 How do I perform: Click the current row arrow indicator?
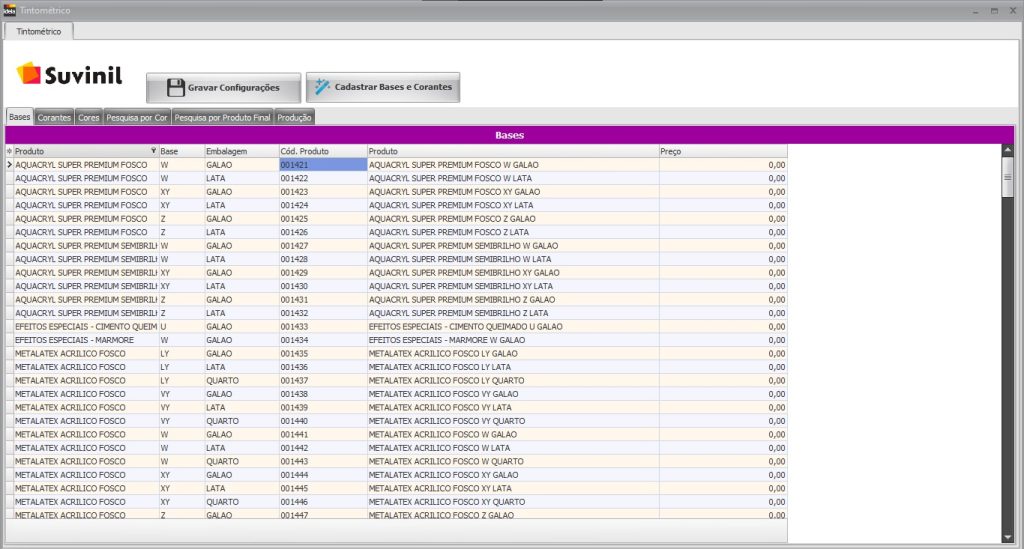(x=10, y=164)
